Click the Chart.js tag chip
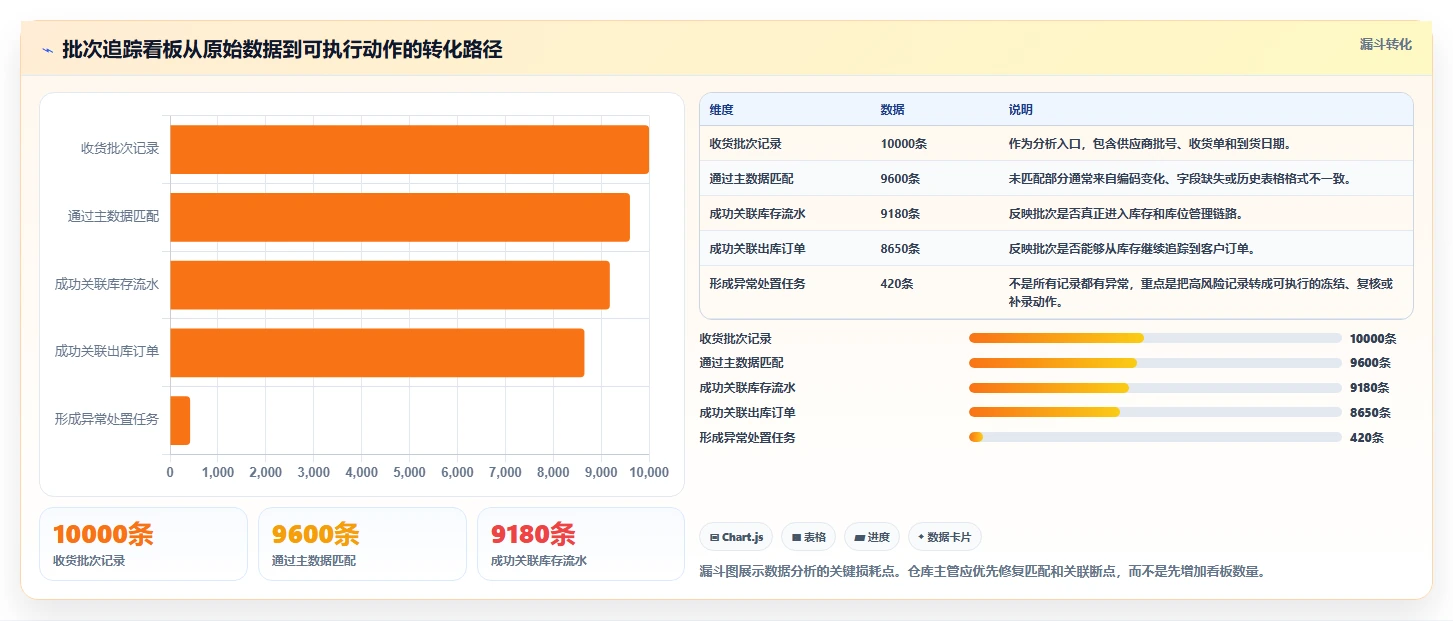 736,537
